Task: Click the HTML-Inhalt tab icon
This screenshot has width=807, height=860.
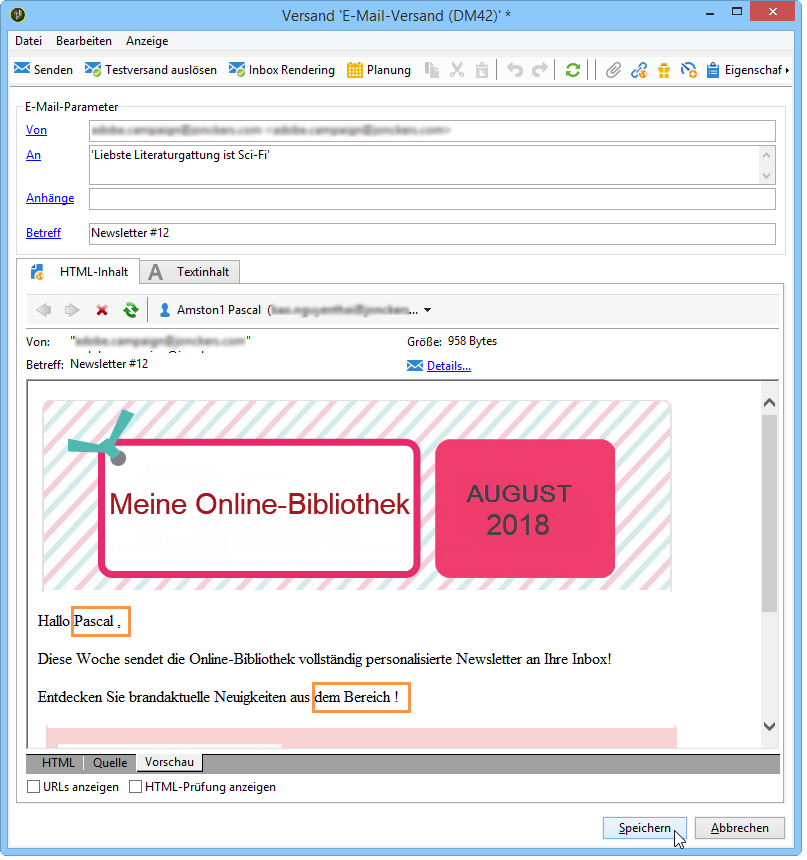Action: coord(37,273)
